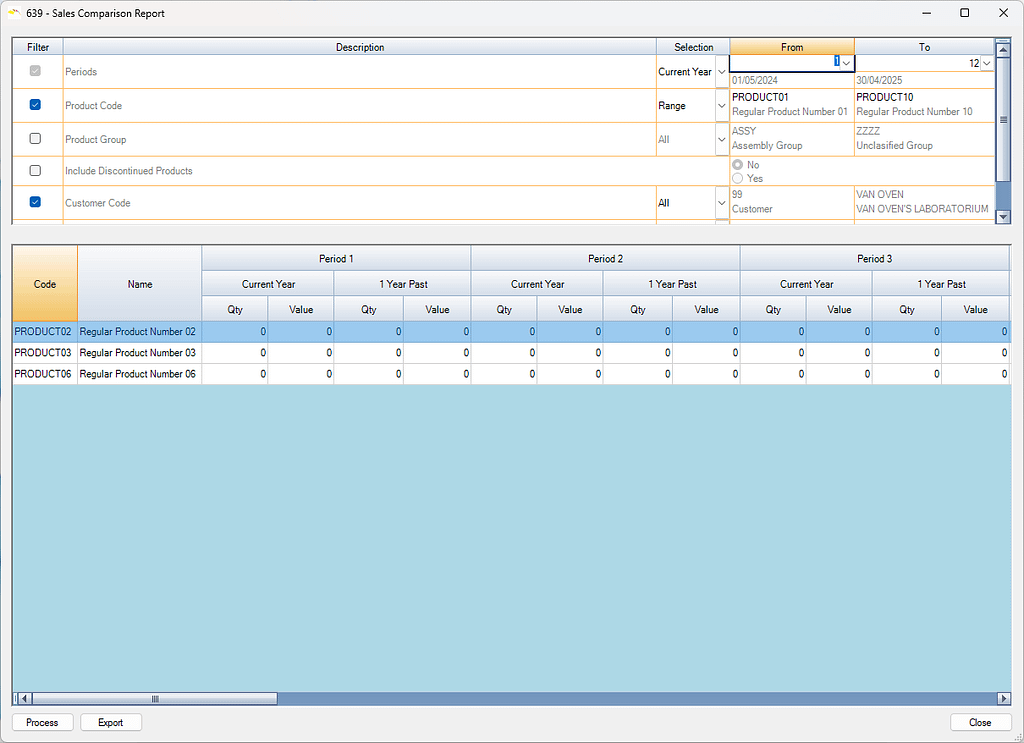Maximize the Sales Comparison Report window
Screen dimensions: 1024x743
click(x=964, y=13)
